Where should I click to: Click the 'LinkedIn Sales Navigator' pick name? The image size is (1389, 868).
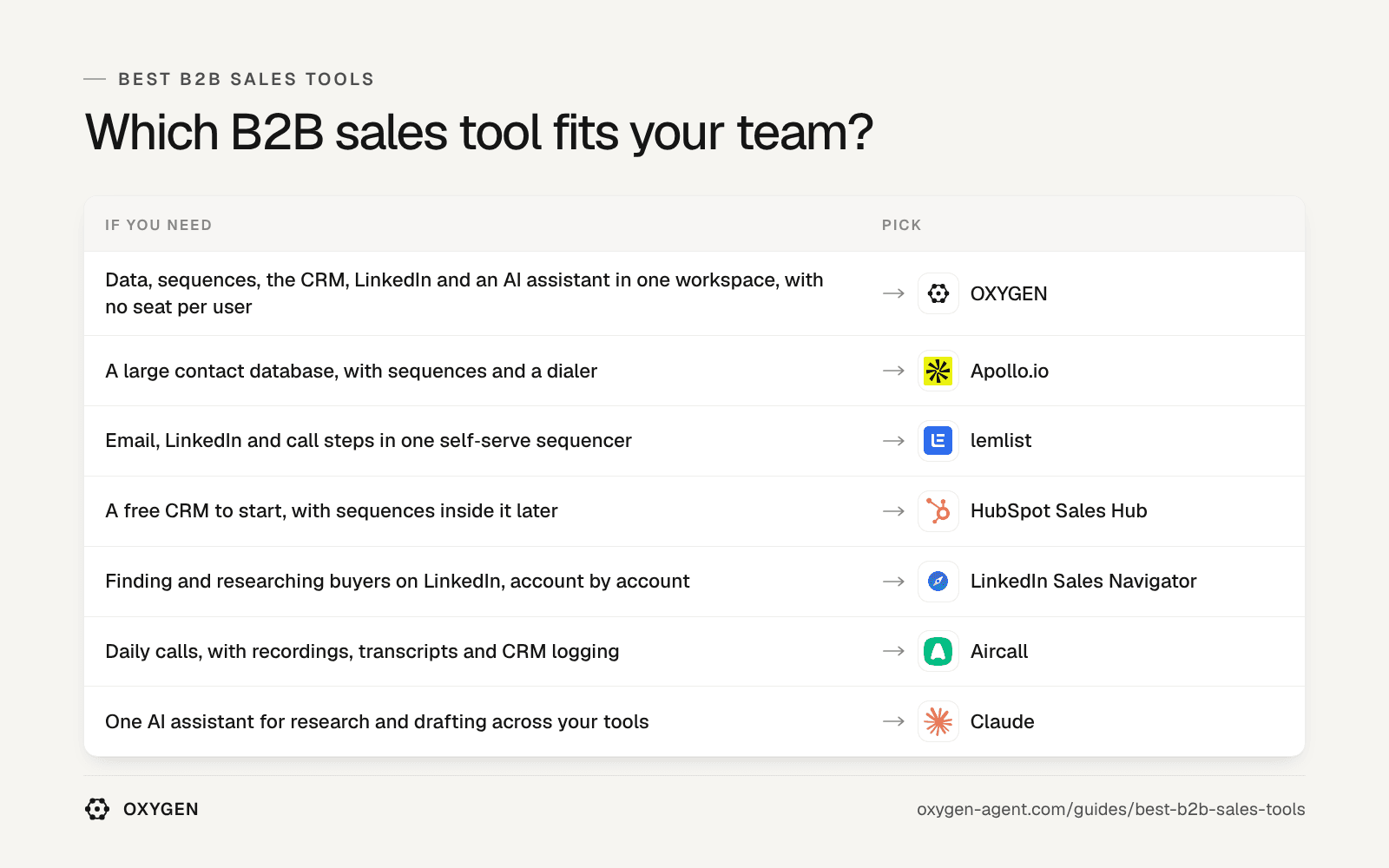point(1083,582)
